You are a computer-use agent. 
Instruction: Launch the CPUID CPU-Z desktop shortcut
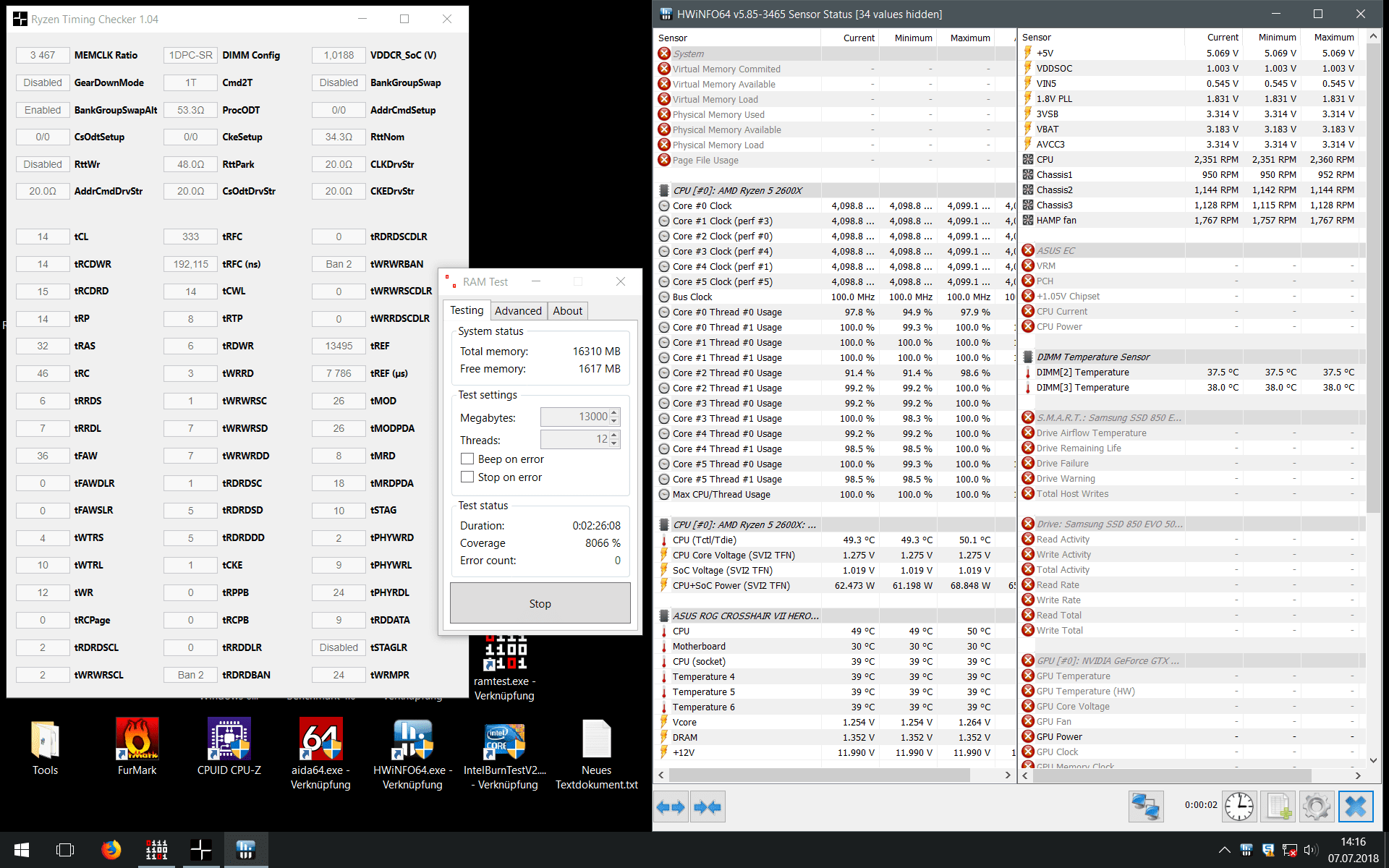229,748
